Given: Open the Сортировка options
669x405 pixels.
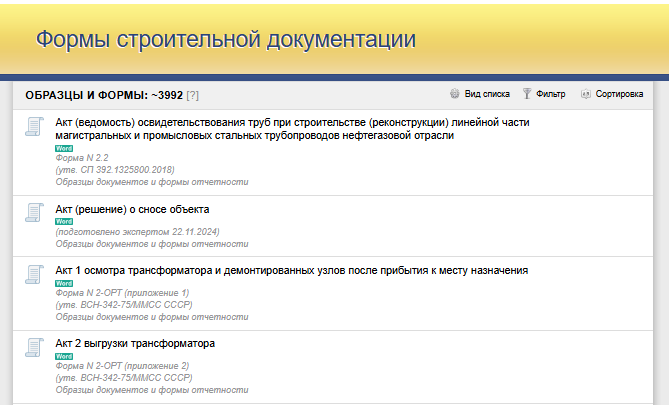Looking at the screenshot, I should [x=619, y=94].
